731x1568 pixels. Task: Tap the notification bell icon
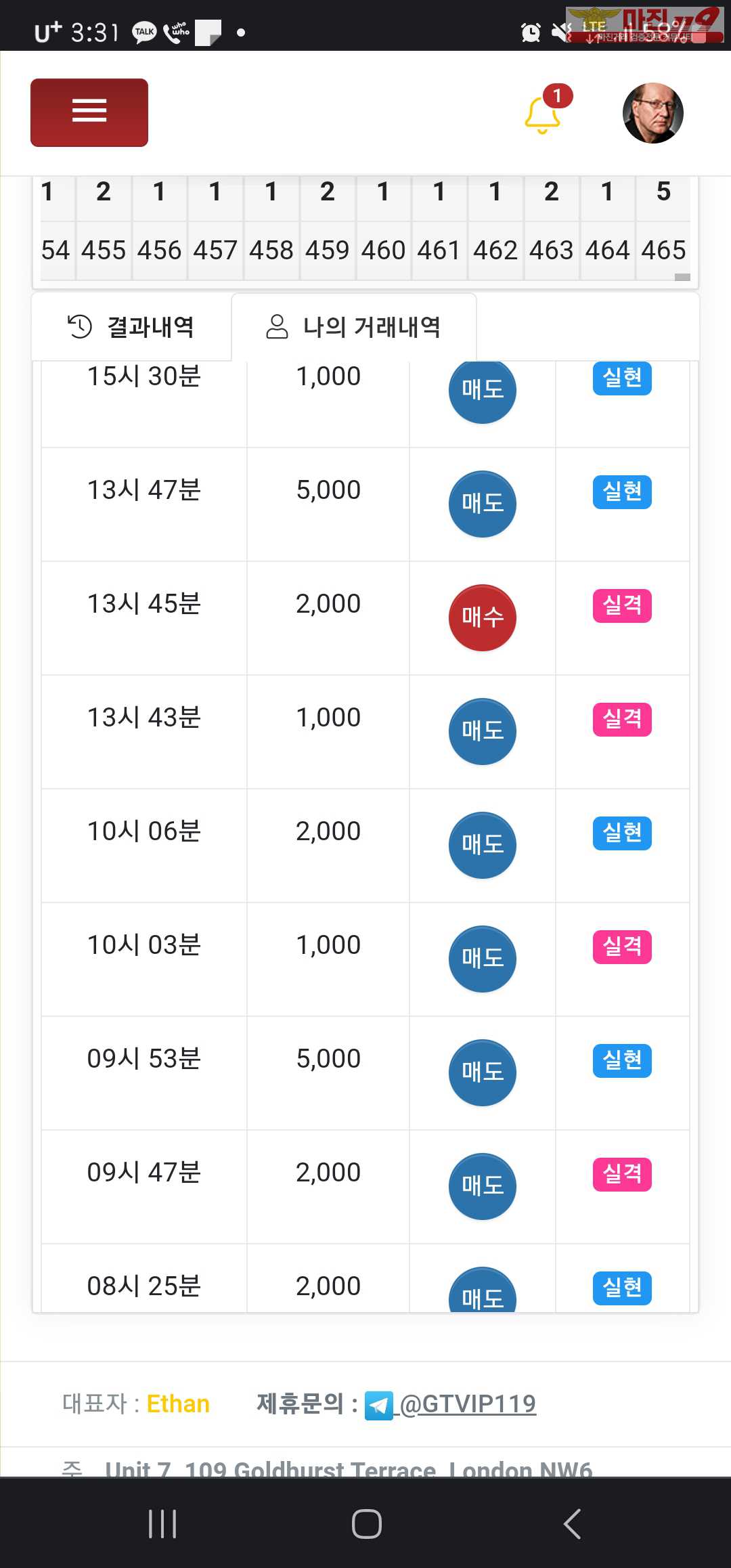click(x=543, y=115)
